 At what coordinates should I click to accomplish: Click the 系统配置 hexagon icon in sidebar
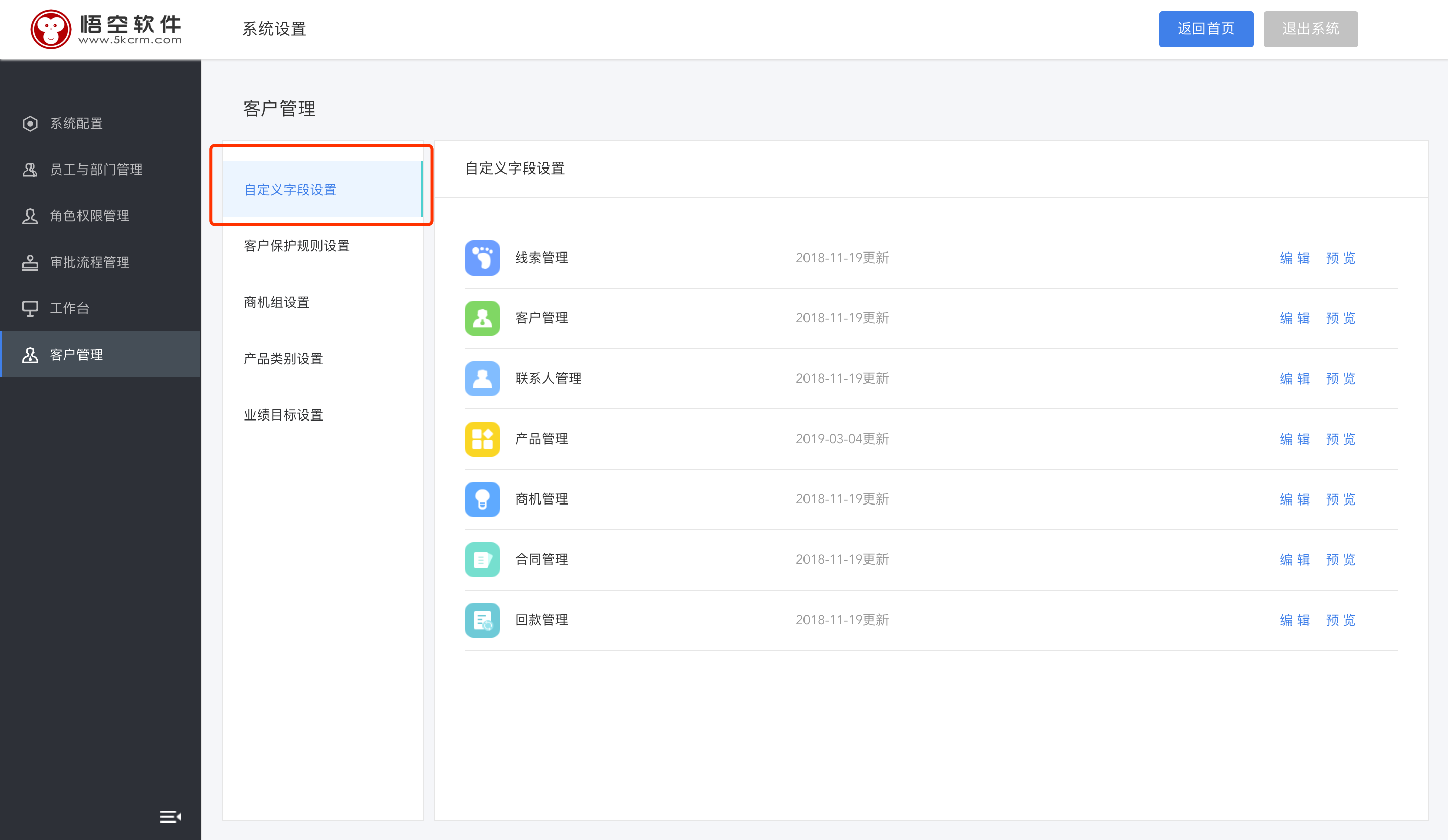[30, 124]
